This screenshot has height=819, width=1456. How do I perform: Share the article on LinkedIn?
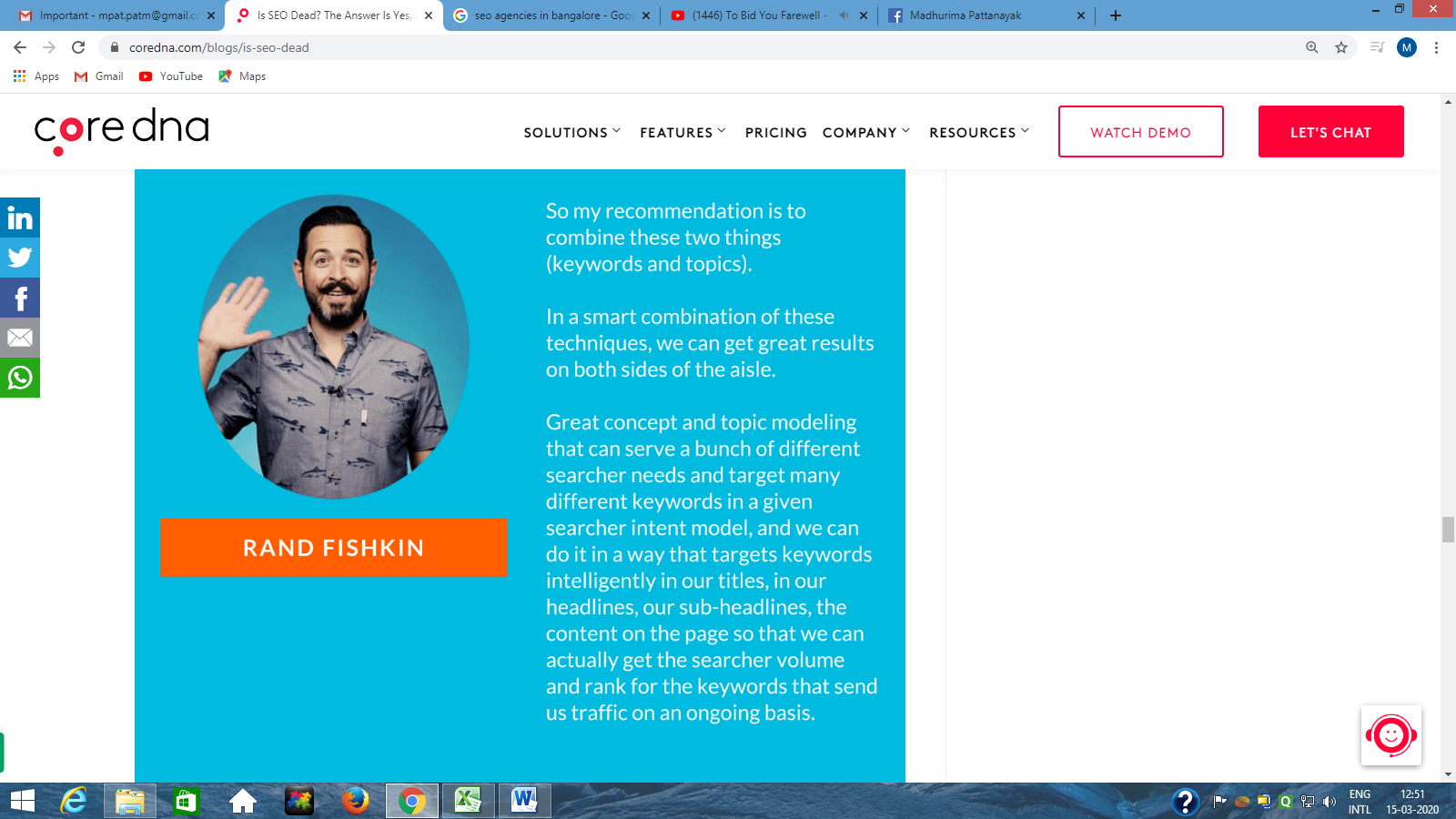click(20, 217)
